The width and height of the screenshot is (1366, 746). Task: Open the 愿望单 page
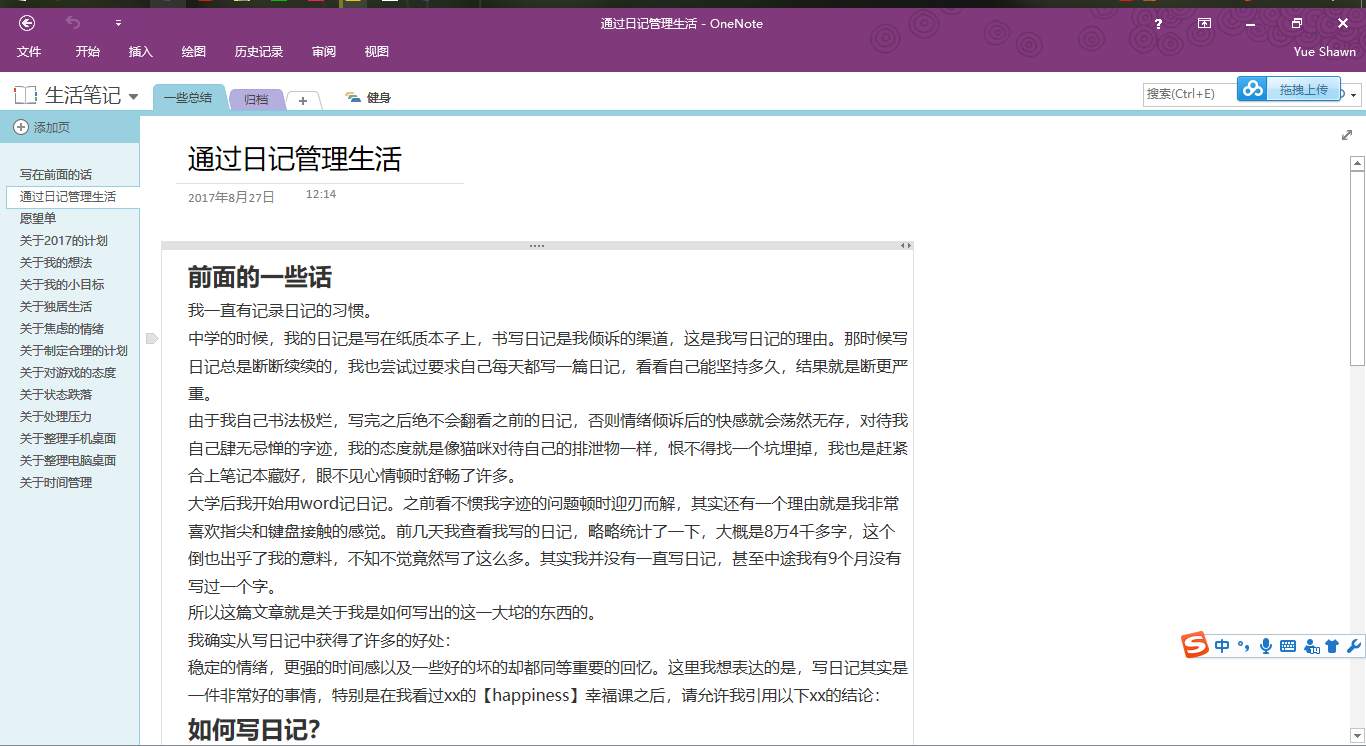pos(38,219)
